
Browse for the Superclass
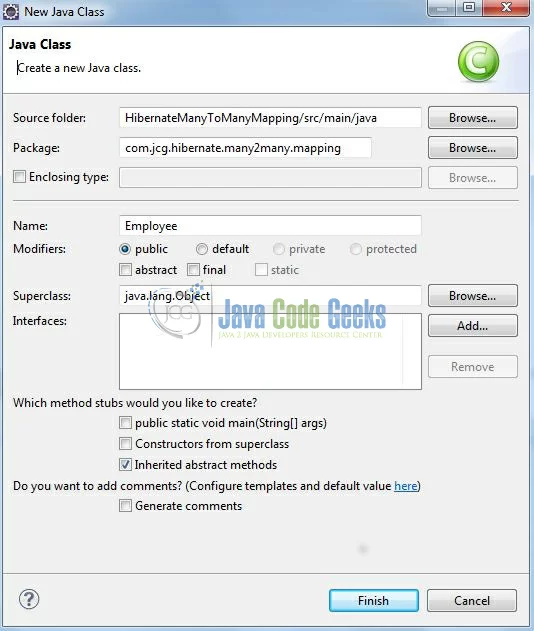[473, 296]
